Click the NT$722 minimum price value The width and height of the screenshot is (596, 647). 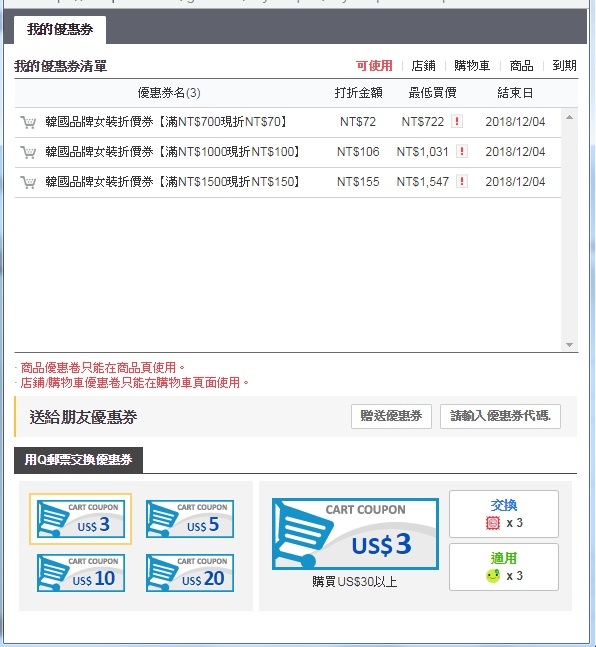point(423,122)
